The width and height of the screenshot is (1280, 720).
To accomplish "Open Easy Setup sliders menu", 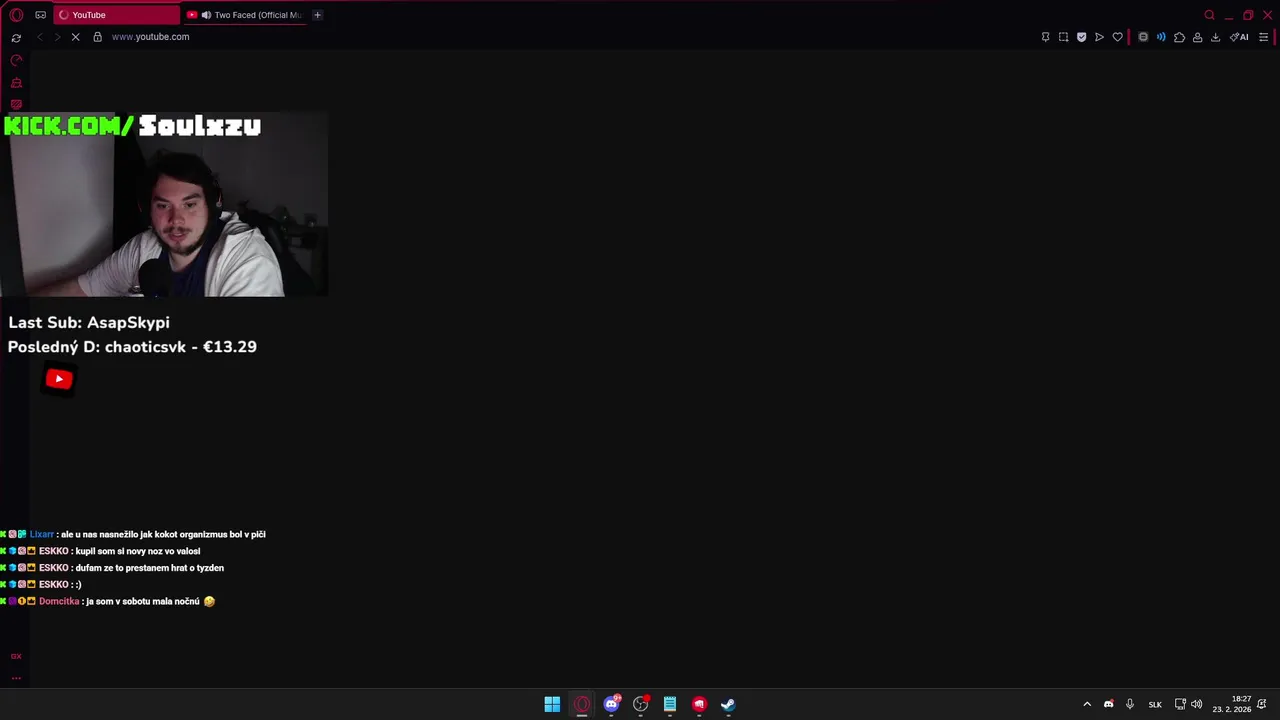I will pos(1263,37).
